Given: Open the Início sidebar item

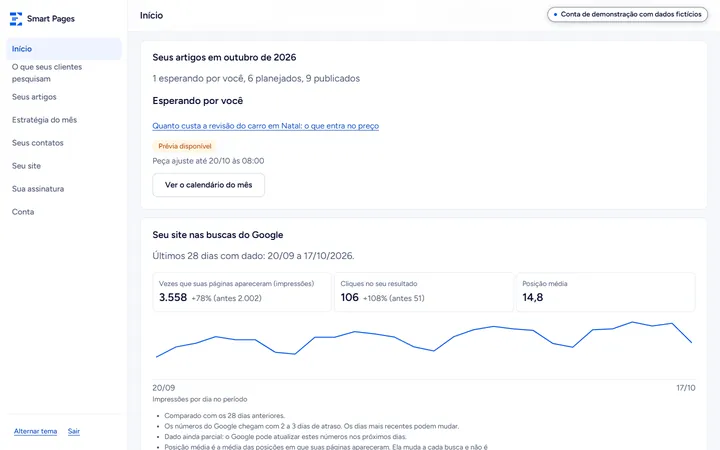Looking at the screenshot, I should [x=64, y=49].
